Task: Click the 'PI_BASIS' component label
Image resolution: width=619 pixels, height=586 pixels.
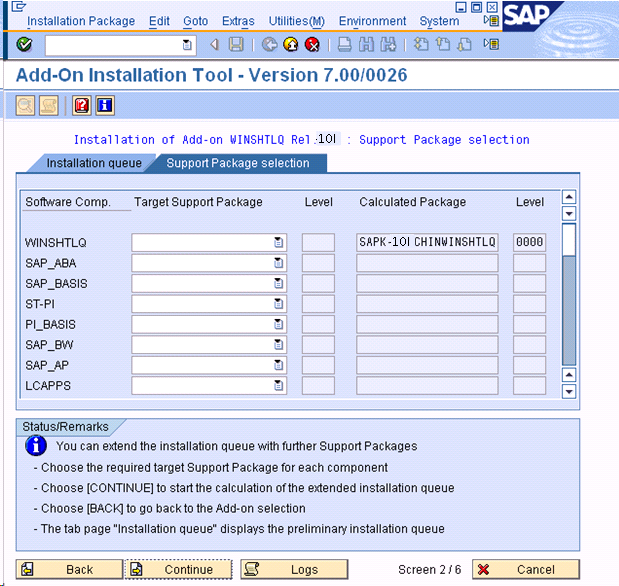Action: pyautogui.click(x=50, y=324)
